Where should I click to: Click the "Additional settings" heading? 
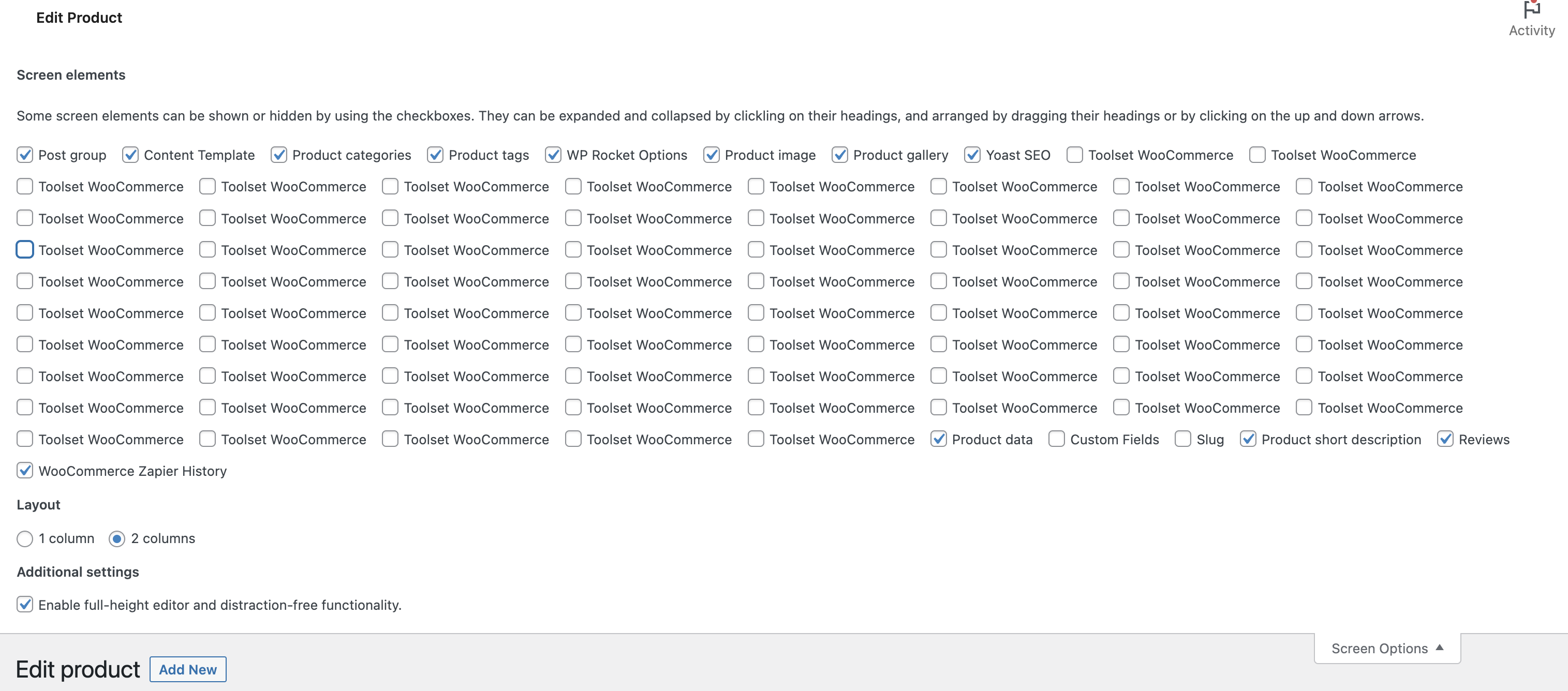click(x=78, y=572)
